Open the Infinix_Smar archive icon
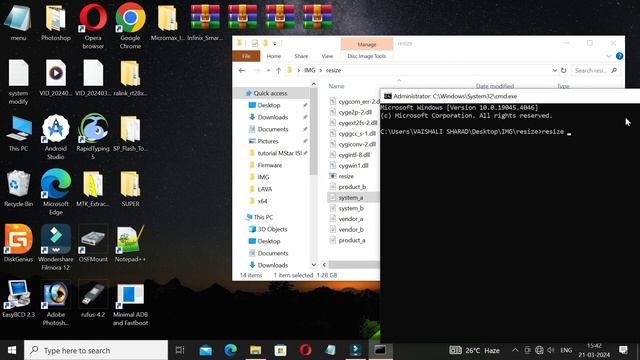 tap(205, 22)
